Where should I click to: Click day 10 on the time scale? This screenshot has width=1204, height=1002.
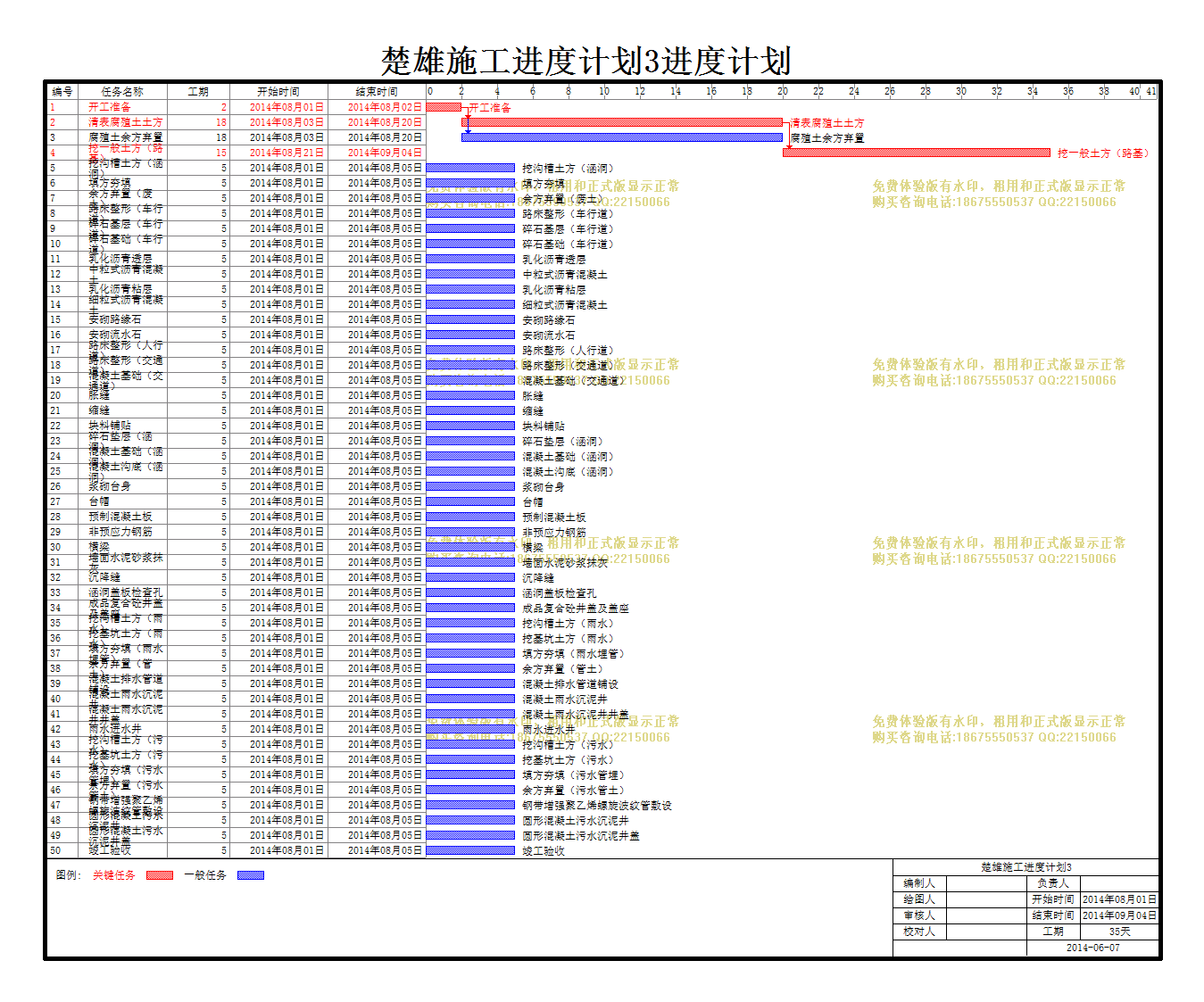(604, 91)
